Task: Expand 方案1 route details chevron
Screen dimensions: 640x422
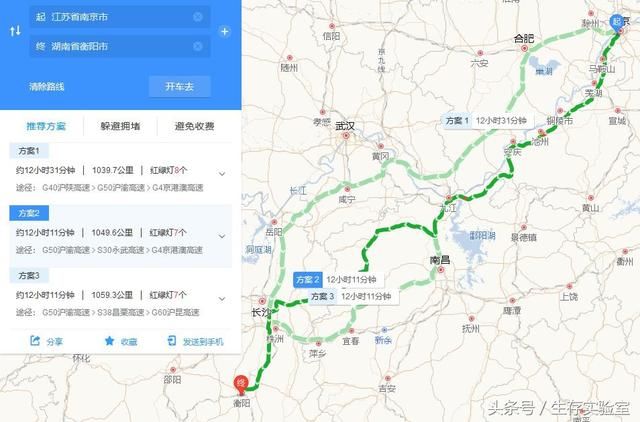Action: (x=222, y=174)
